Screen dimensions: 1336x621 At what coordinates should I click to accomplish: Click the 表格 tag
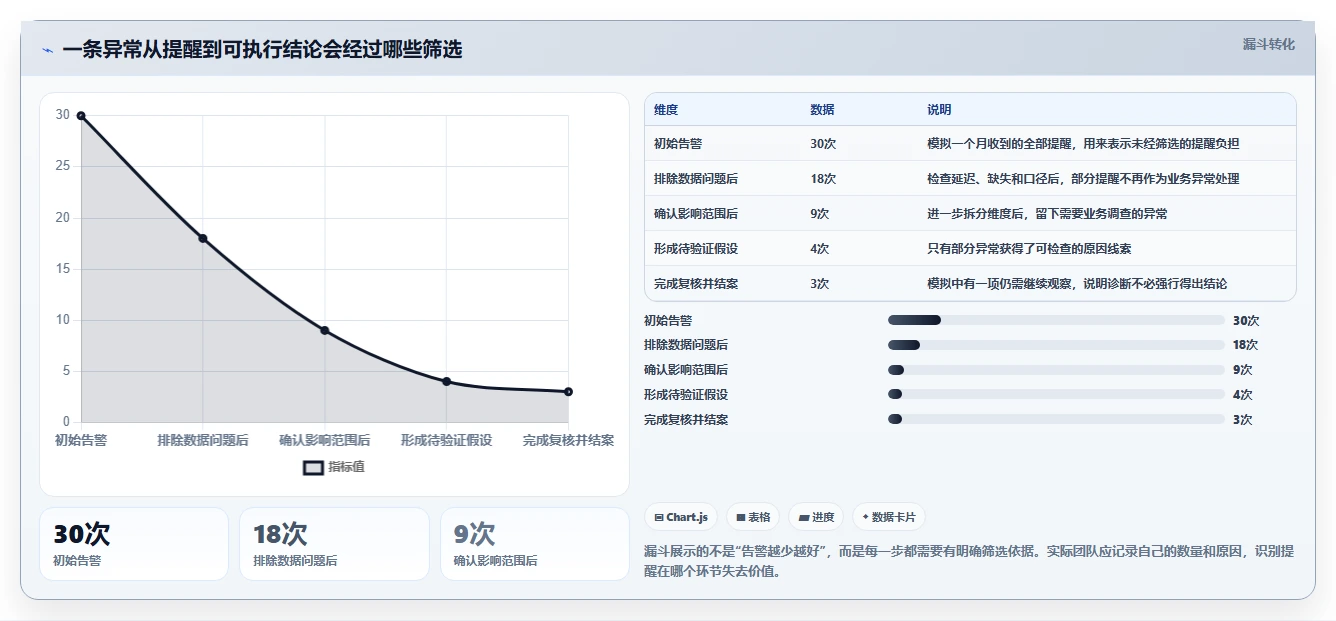click(753, 517)
